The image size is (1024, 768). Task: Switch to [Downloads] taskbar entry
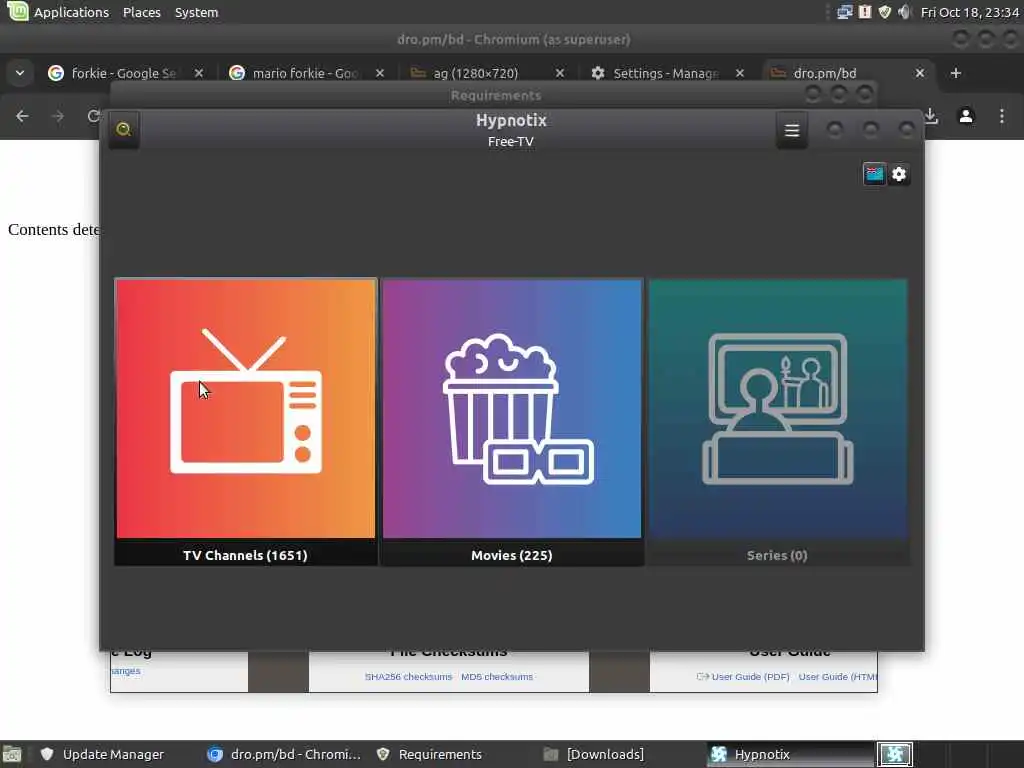point(594,754)
